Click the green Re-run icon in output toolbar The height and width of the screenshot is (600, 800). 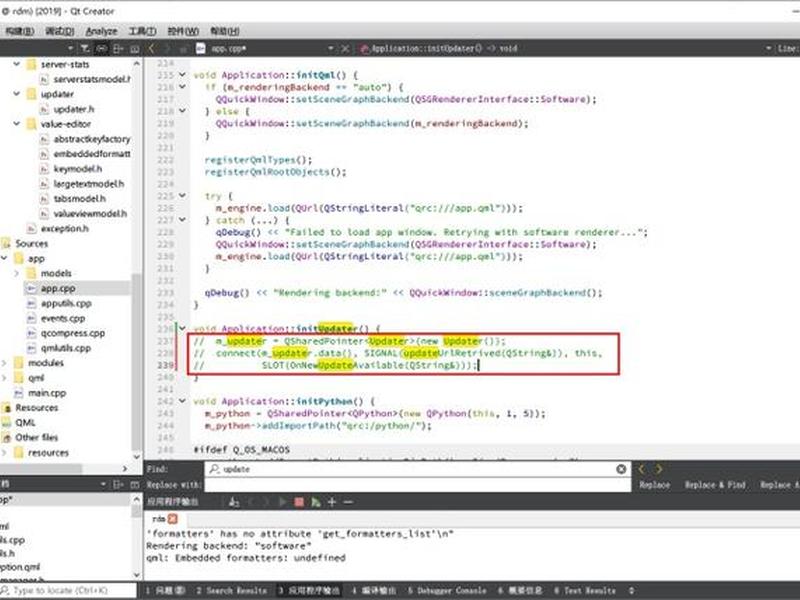click(283, 503)
